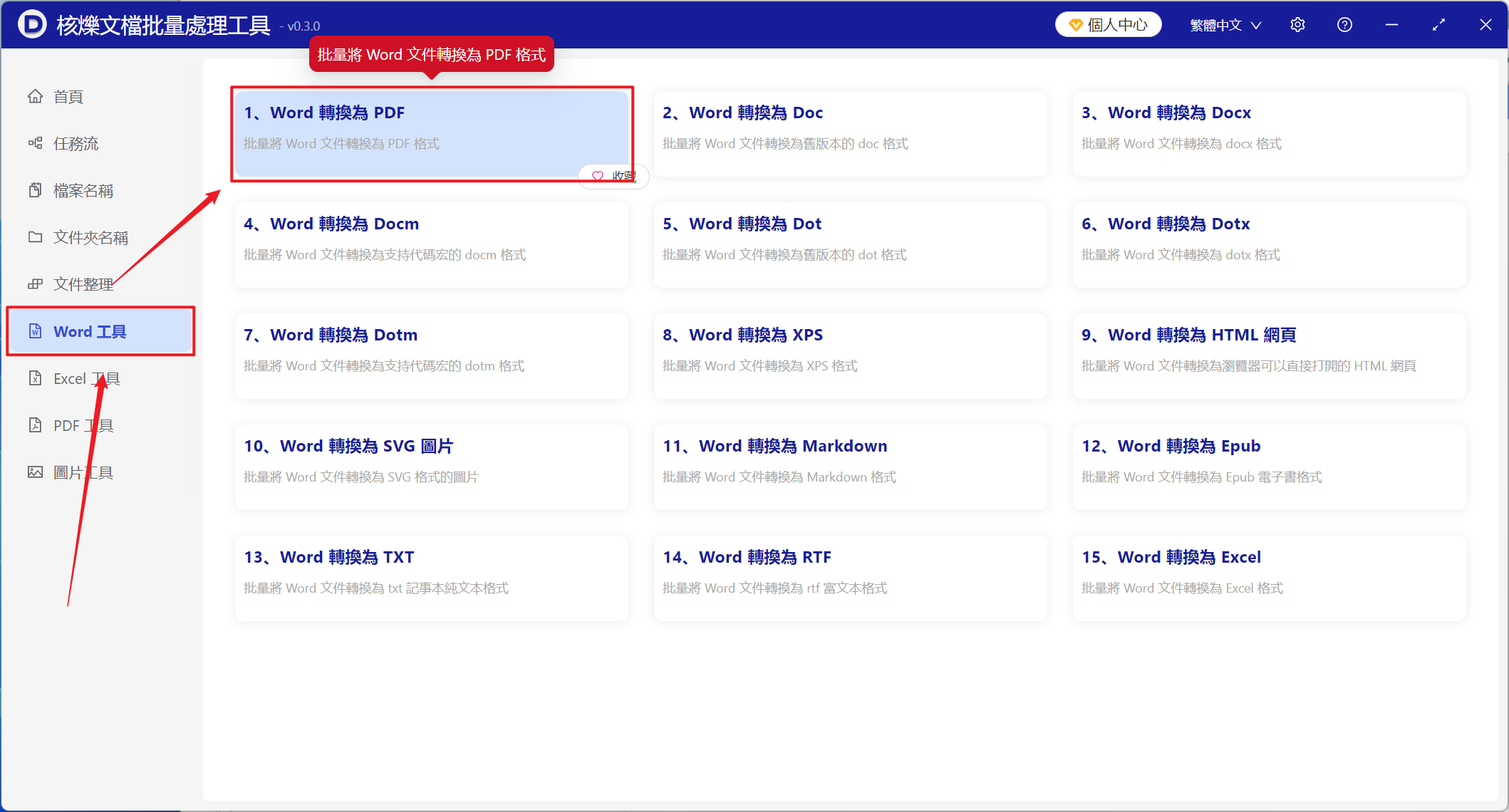Viewport: 1509px width, 812px height.
Task: Open the Word 轉換為 Dotx card
Action: (x=1270, y=245)
